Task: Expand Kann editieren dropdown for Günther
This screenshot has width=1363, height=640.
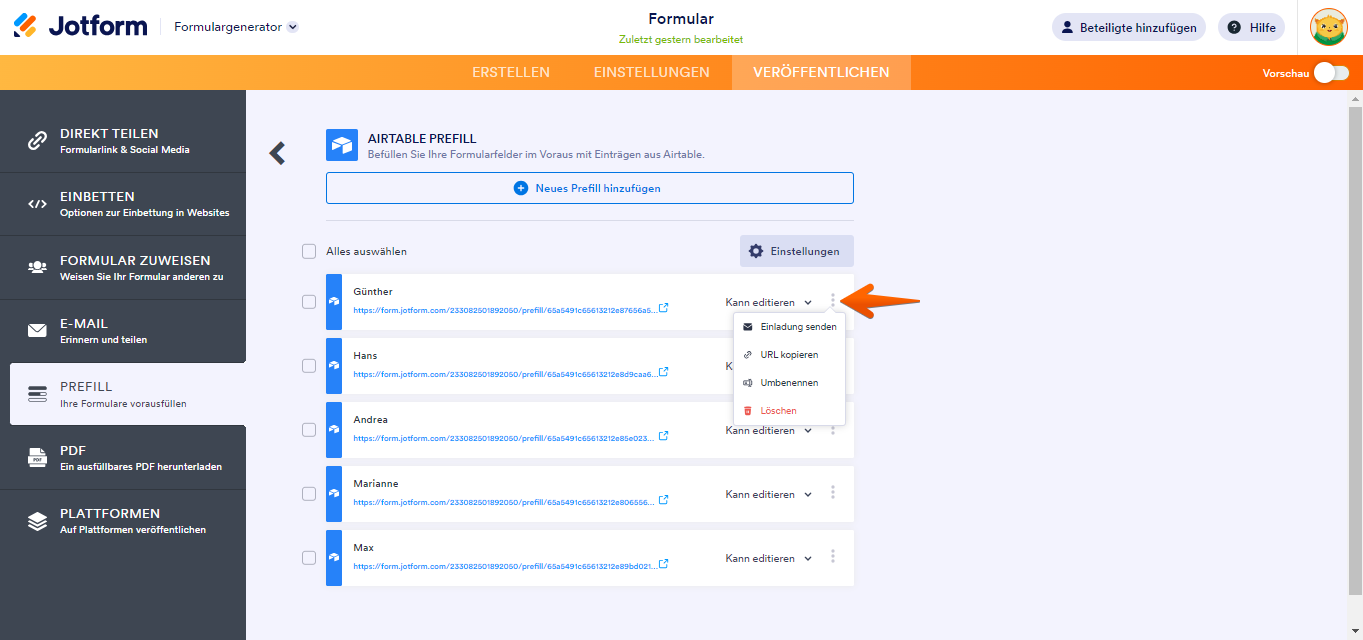Action: (x=769, y=302)
